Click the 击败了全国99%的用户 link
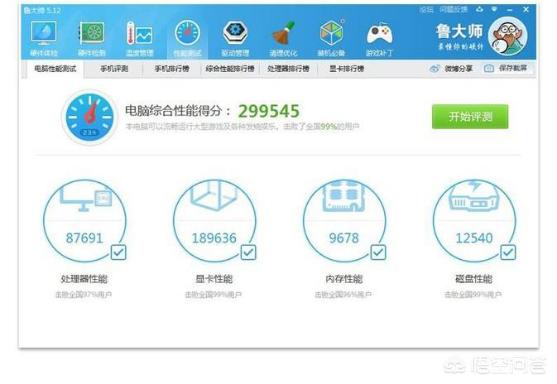Viewport: 557px width, 384px height. click(x=321, y=126)
